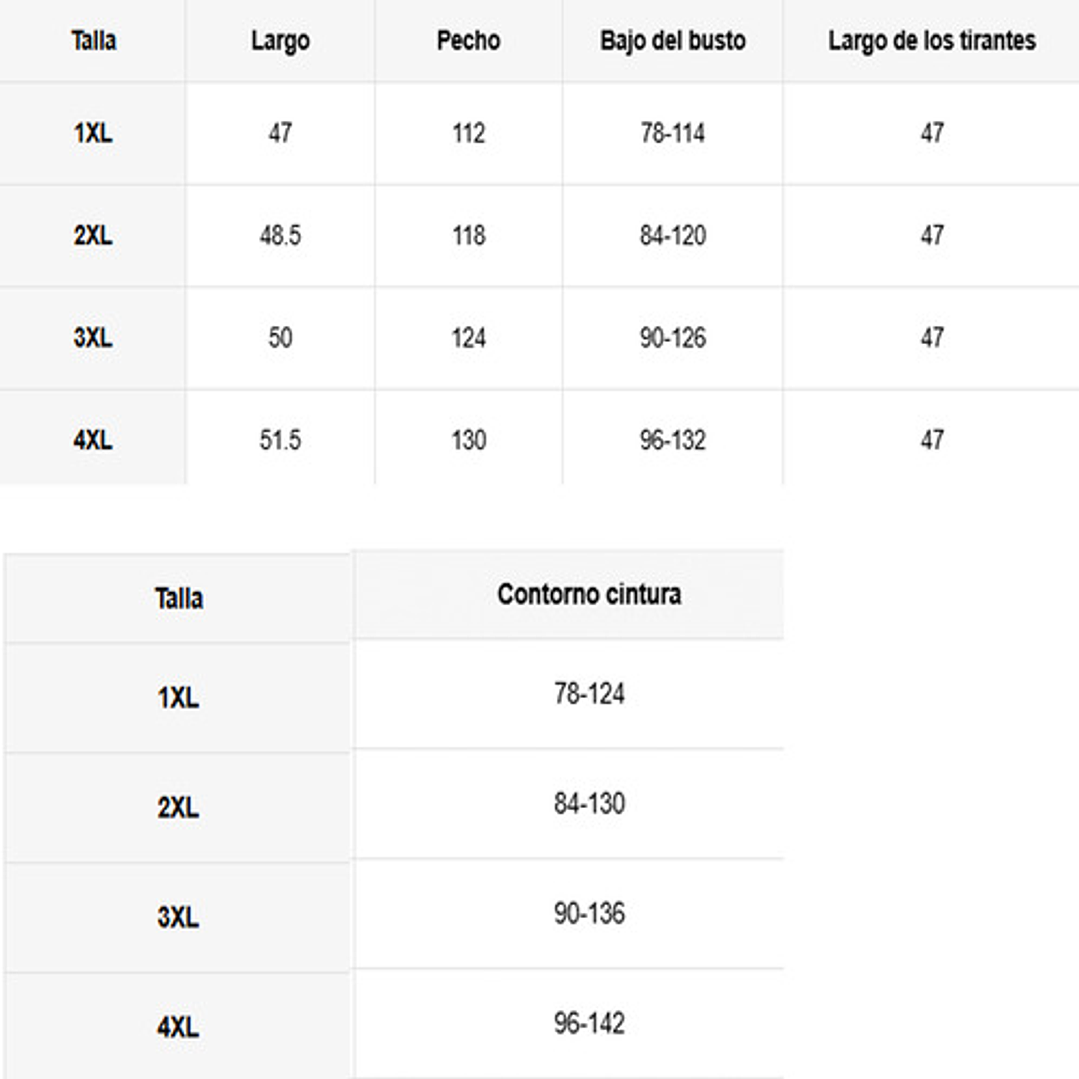The image size is (1079, 1079).
Task: Click waist range 84-130
Action: click(x=589, y=804)
